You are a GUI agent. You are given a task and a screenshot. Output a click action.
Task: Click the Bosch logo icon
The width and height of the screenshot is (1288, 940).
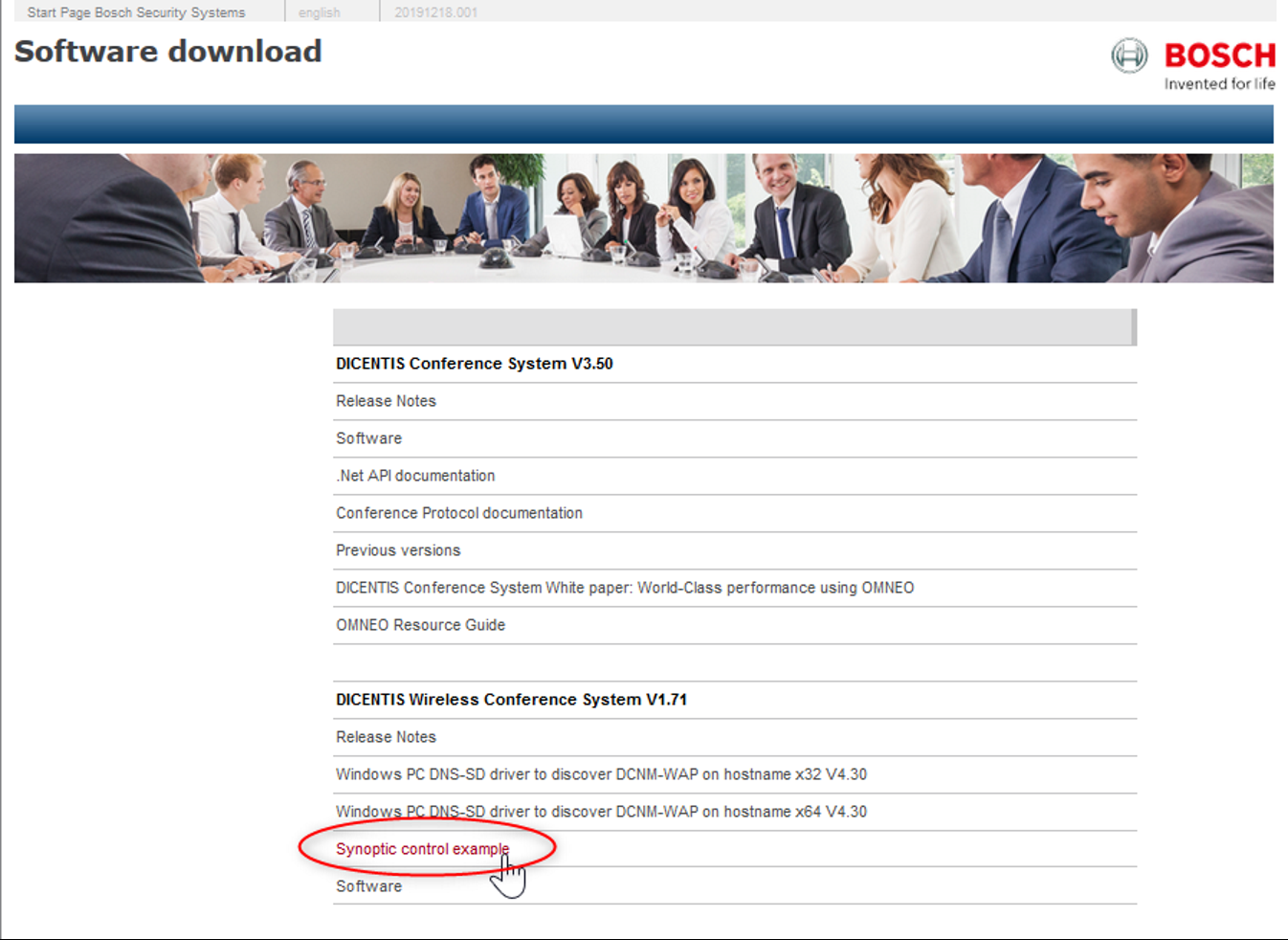click(1129, 56)
